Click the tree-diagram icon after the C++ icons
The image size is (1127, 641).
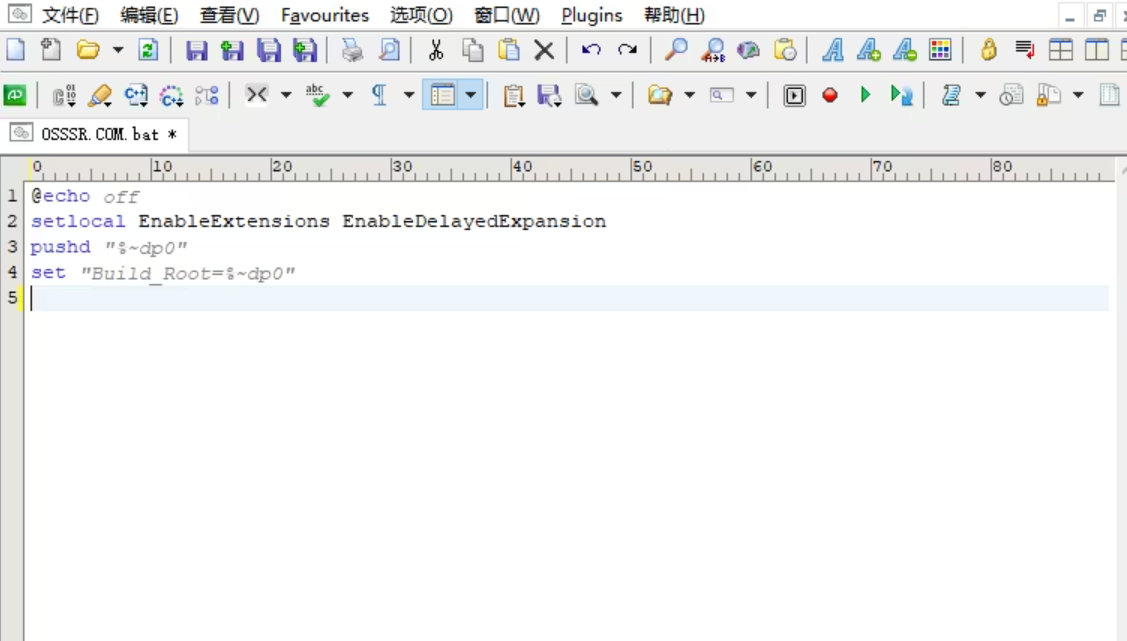pyautogui.click(x=207, y=96)
